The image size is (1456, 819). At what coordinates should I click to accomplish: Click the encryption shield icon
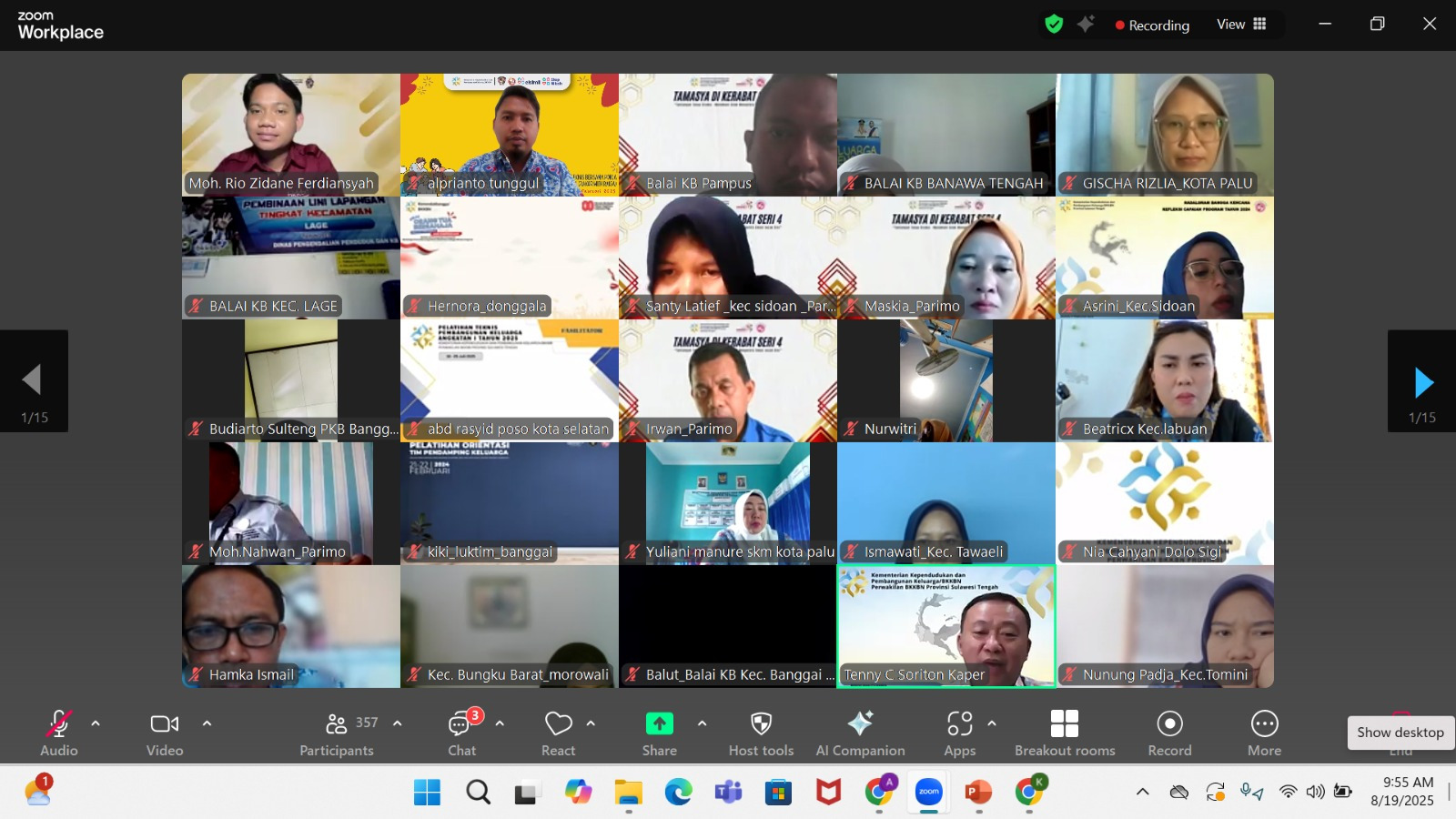(x=1054, y=25)
